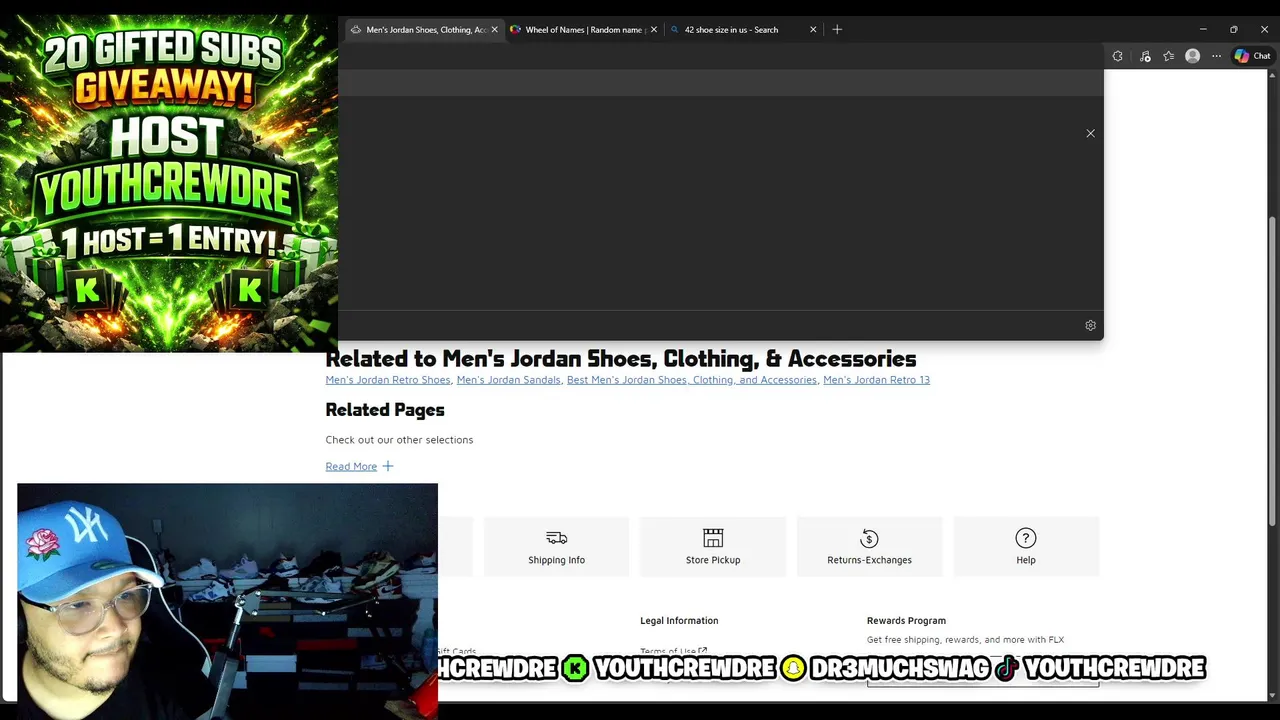Open Men's Jordan Retro Shoes link
This screenshot has height=720, width=1280.
click(388, 380)
